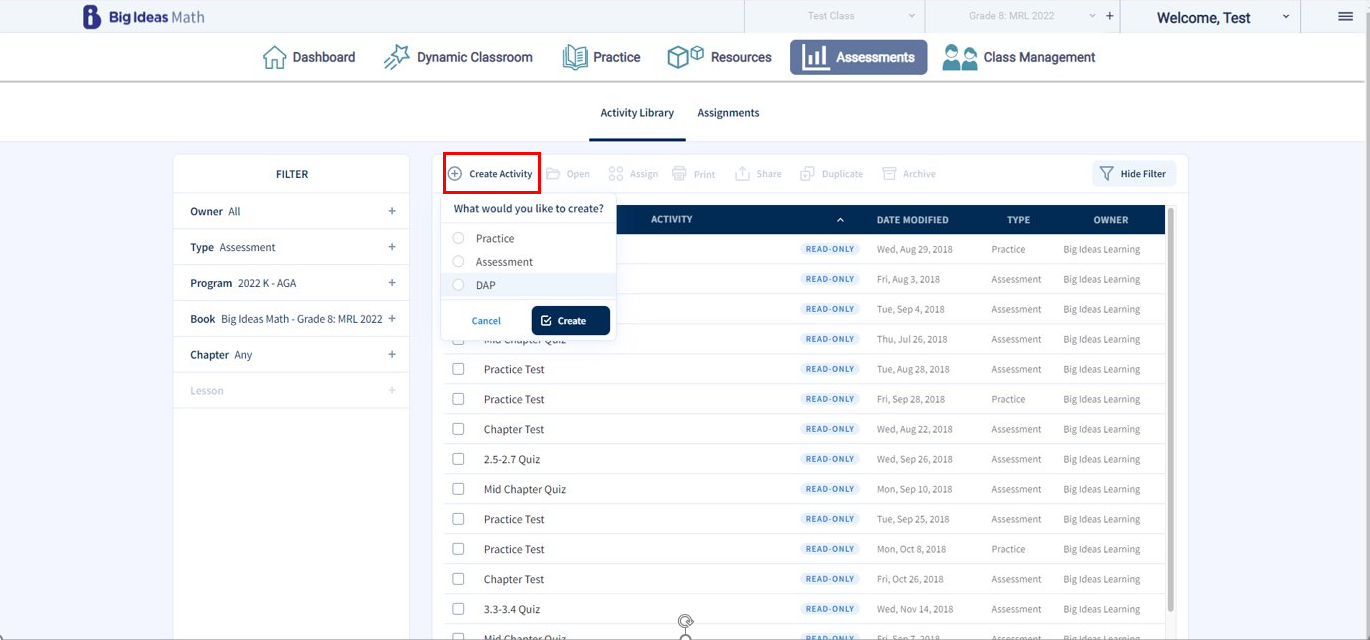
Task: Click the date Fri, Oct 26, 2018
Action: (x=910, y=579)
